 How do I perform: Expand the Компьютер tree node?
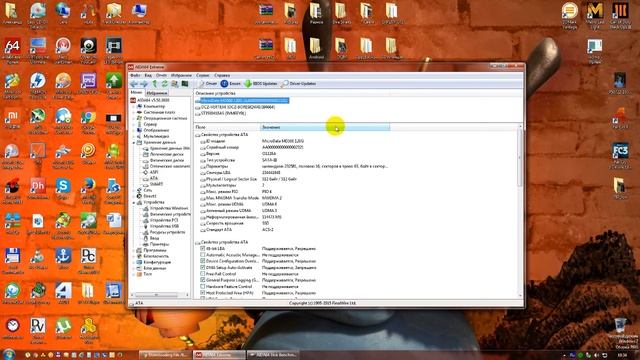(133, 106)
